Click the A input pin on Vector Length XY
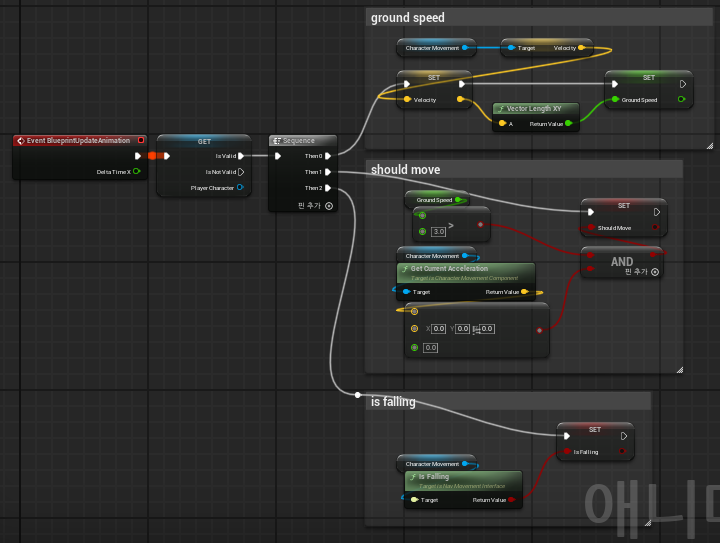The width and height of the screenshot is (720, 543). coord(502,123)
